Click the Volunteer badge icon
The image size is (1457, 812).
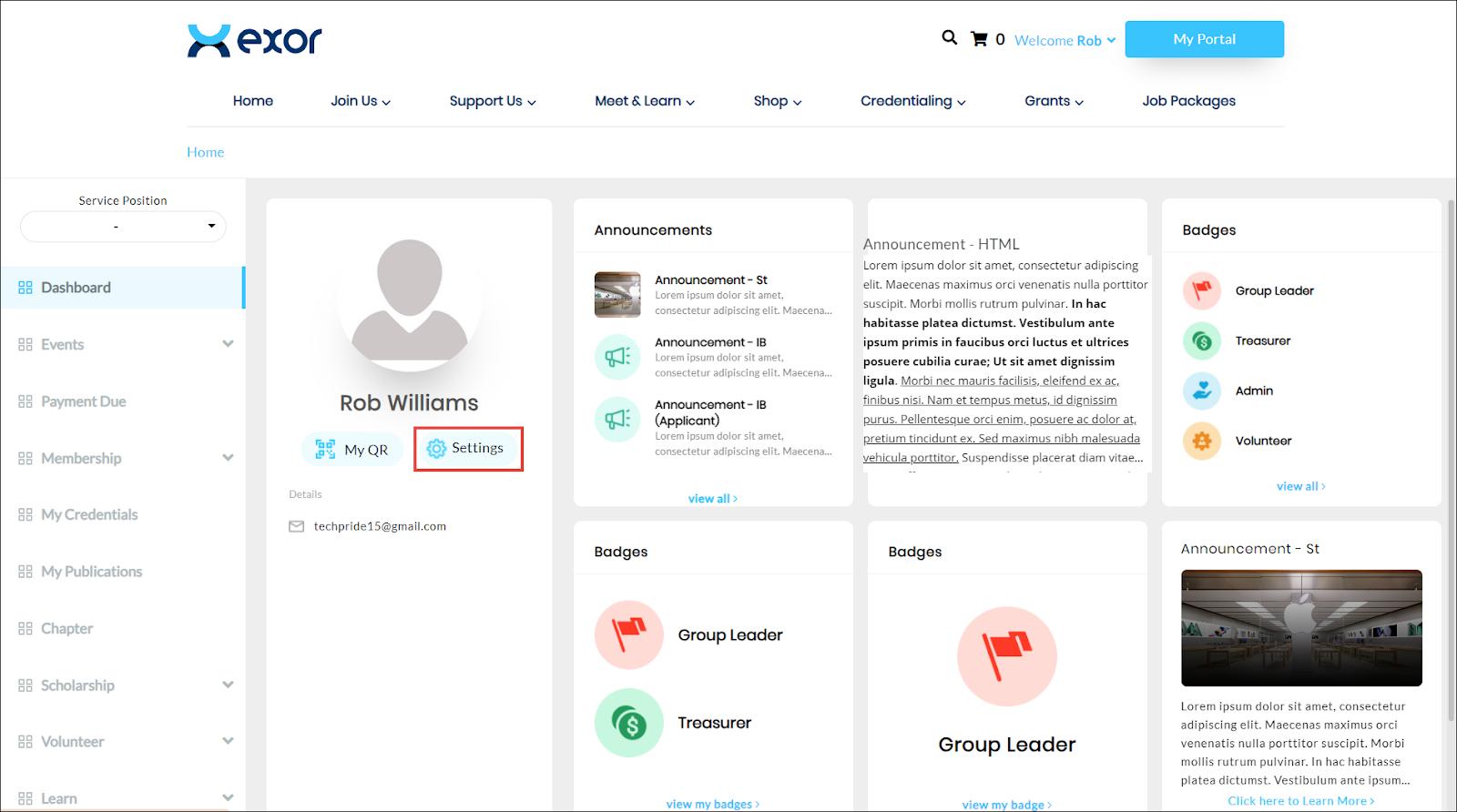click(1202, 442)
